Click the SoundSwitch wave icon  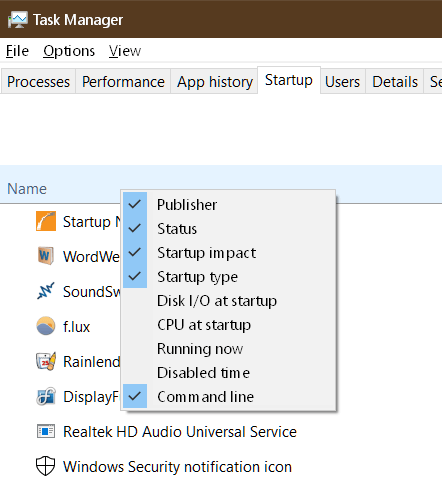click(x=46, y=291)
